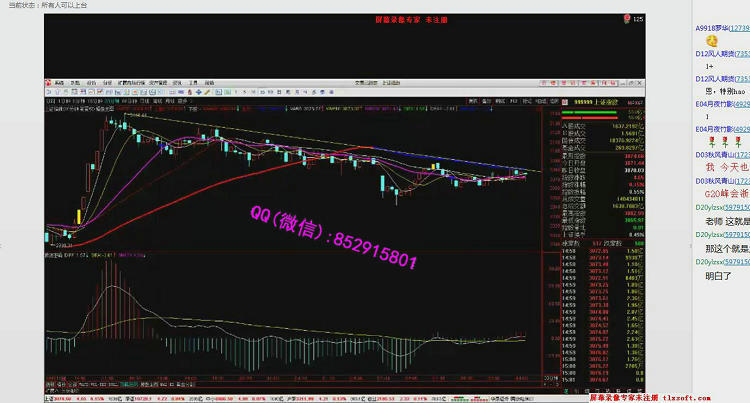Click the yellow highlighted candlestick on the chart
The width and height of the screenshot is (750, 403).
78,214
